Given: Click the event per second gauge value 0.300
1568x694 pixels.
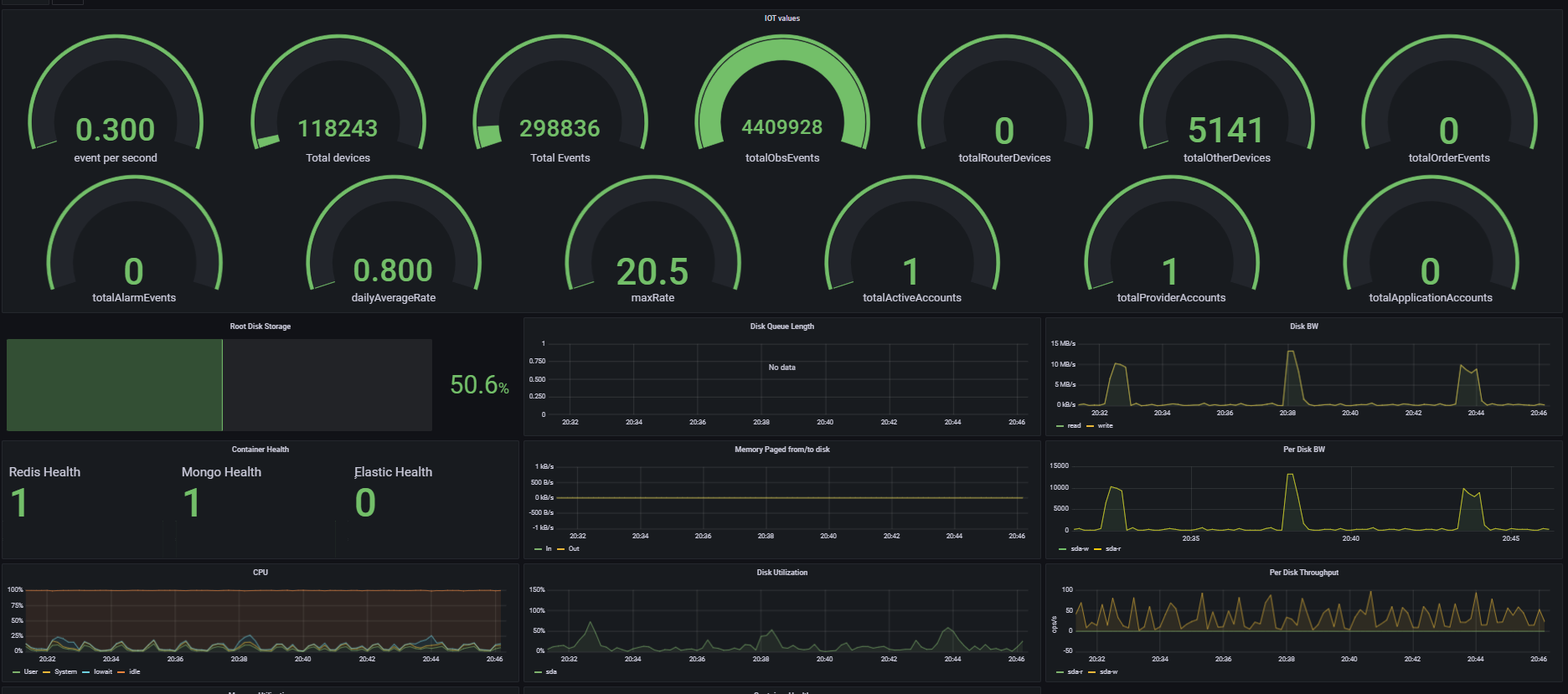Looking at the screenshot, I should (x=116, y=130).
